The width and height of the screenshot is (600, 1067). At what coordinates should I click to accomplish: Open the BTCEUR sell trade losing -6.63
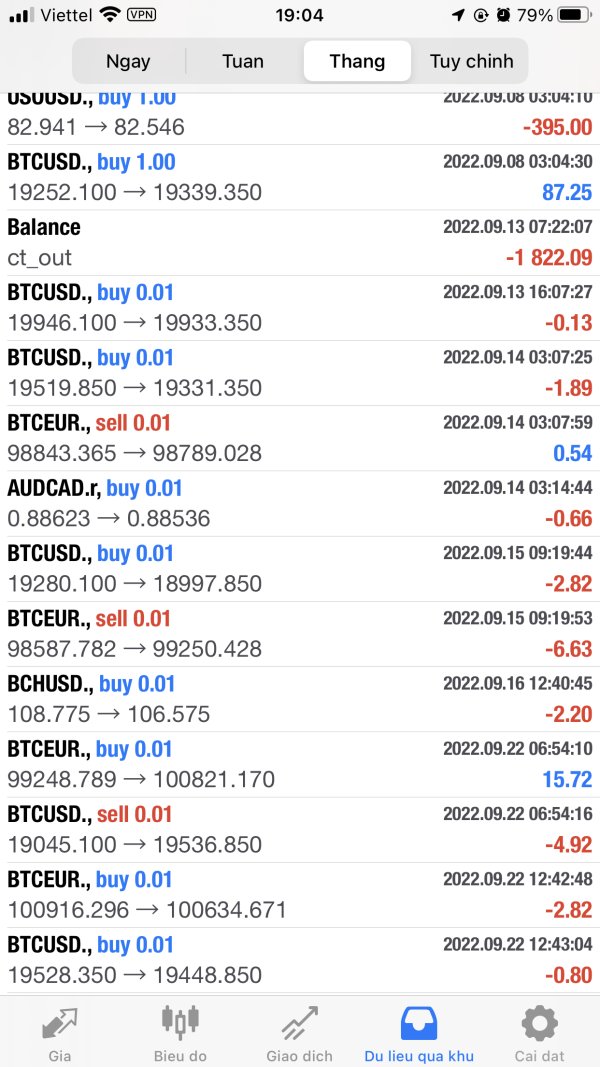pyautogui.click(x=300, y=634)
